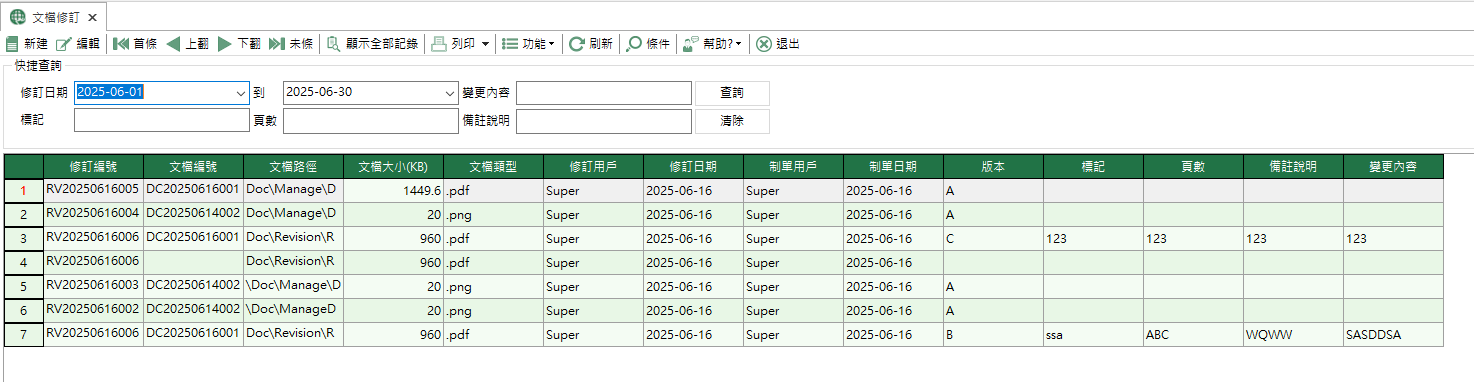Click 顯示全部記錄 to show all records
Image resolution: width=1474 pixels, height=382 pixels.
pyautogui.click(x=372, y=44)
